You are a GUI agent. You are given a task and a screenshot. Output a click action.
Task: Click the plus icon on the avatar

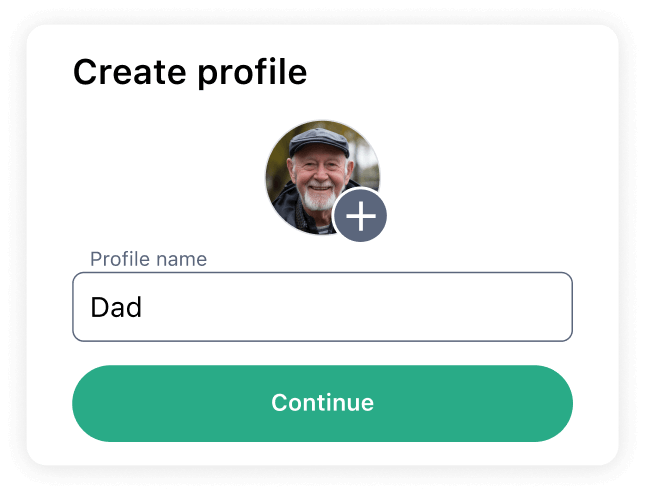click(x=360, y=215)
